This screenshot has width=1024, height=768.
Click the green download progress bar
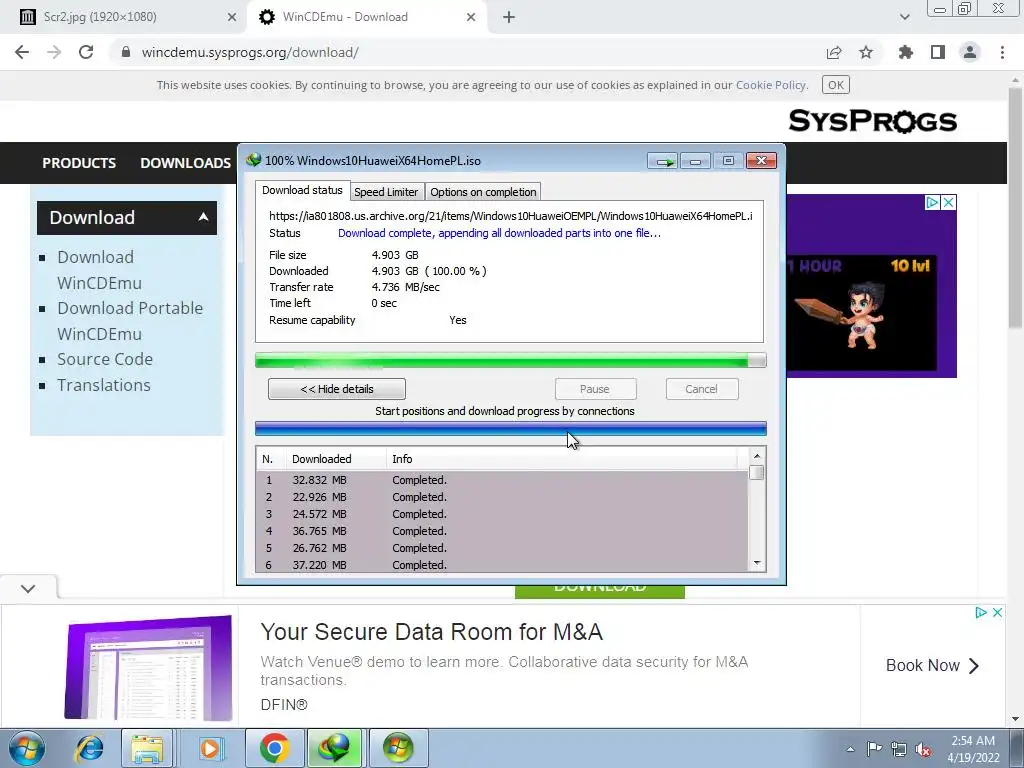[511, 360]
